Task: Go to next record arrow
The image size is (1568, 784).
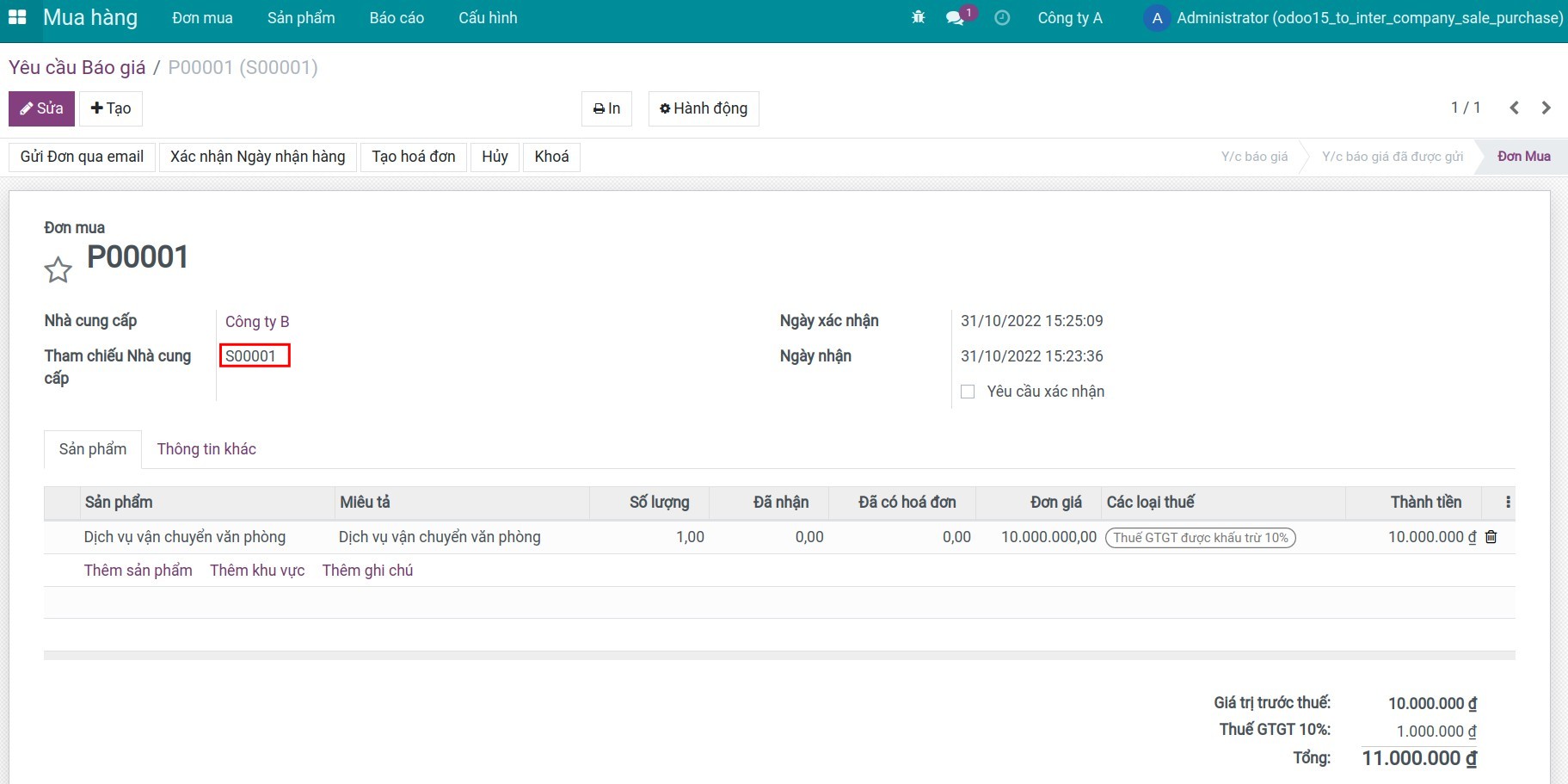Action: (1546, 108)
